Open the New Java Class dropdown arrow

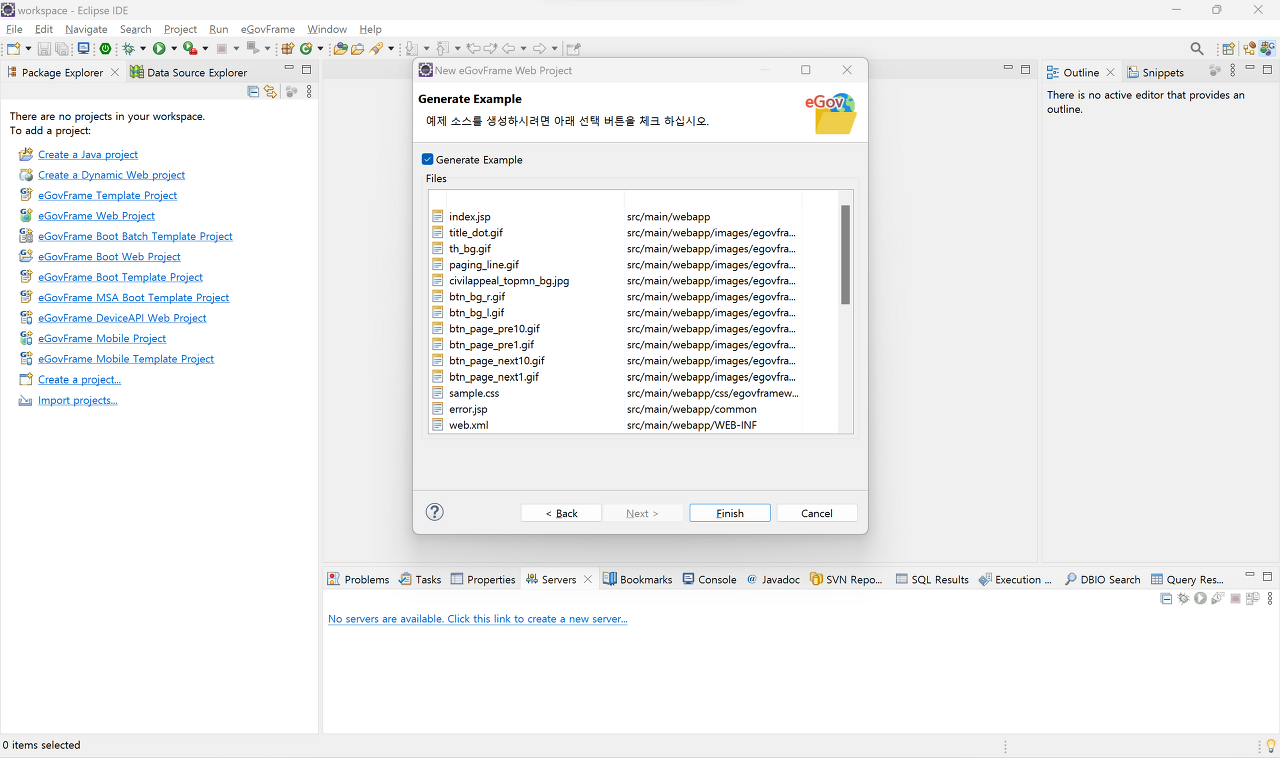pyautogui.click(x=320, y=48)
